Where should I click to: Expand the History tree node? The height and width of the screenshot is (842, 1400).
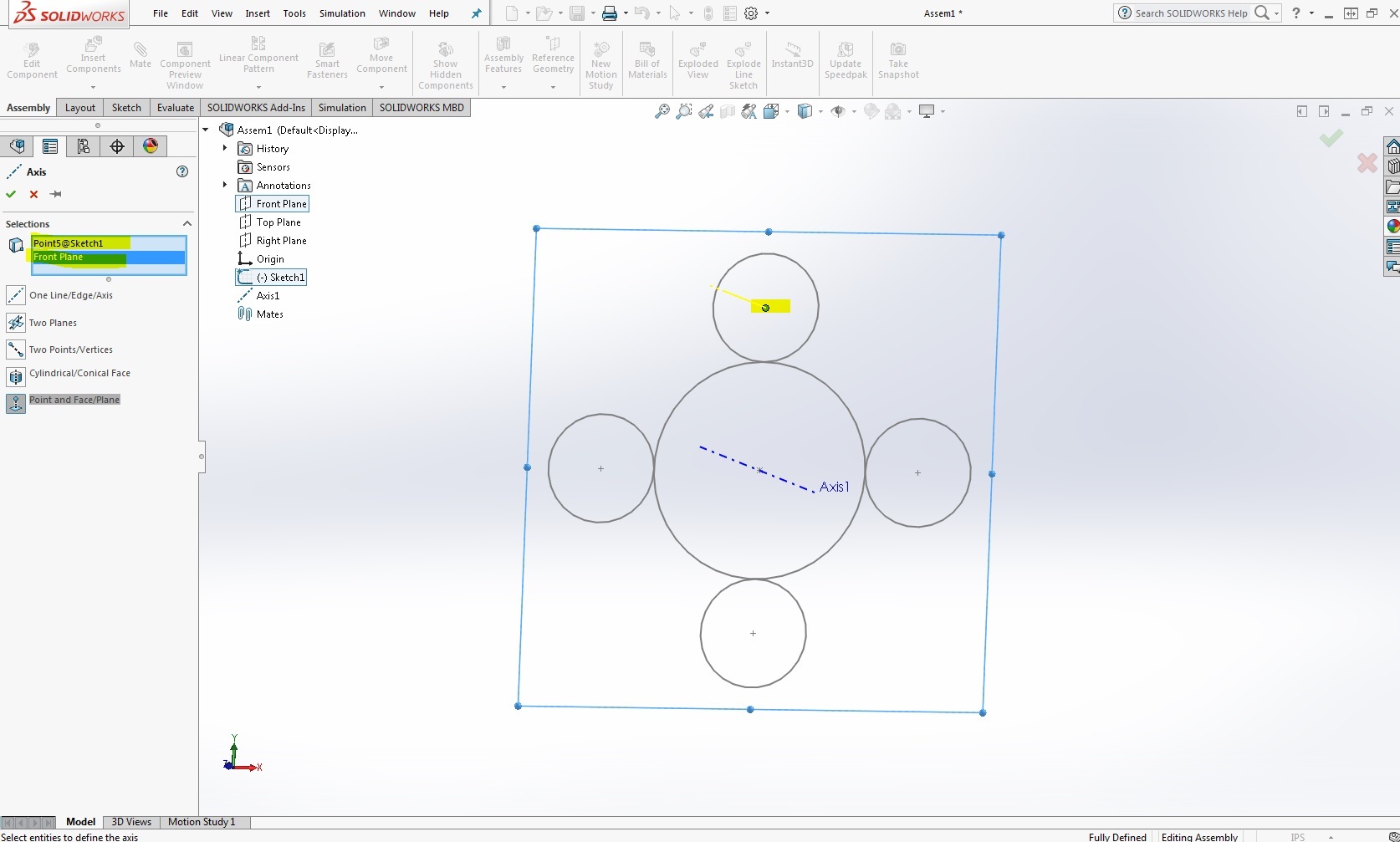[224, 148]
